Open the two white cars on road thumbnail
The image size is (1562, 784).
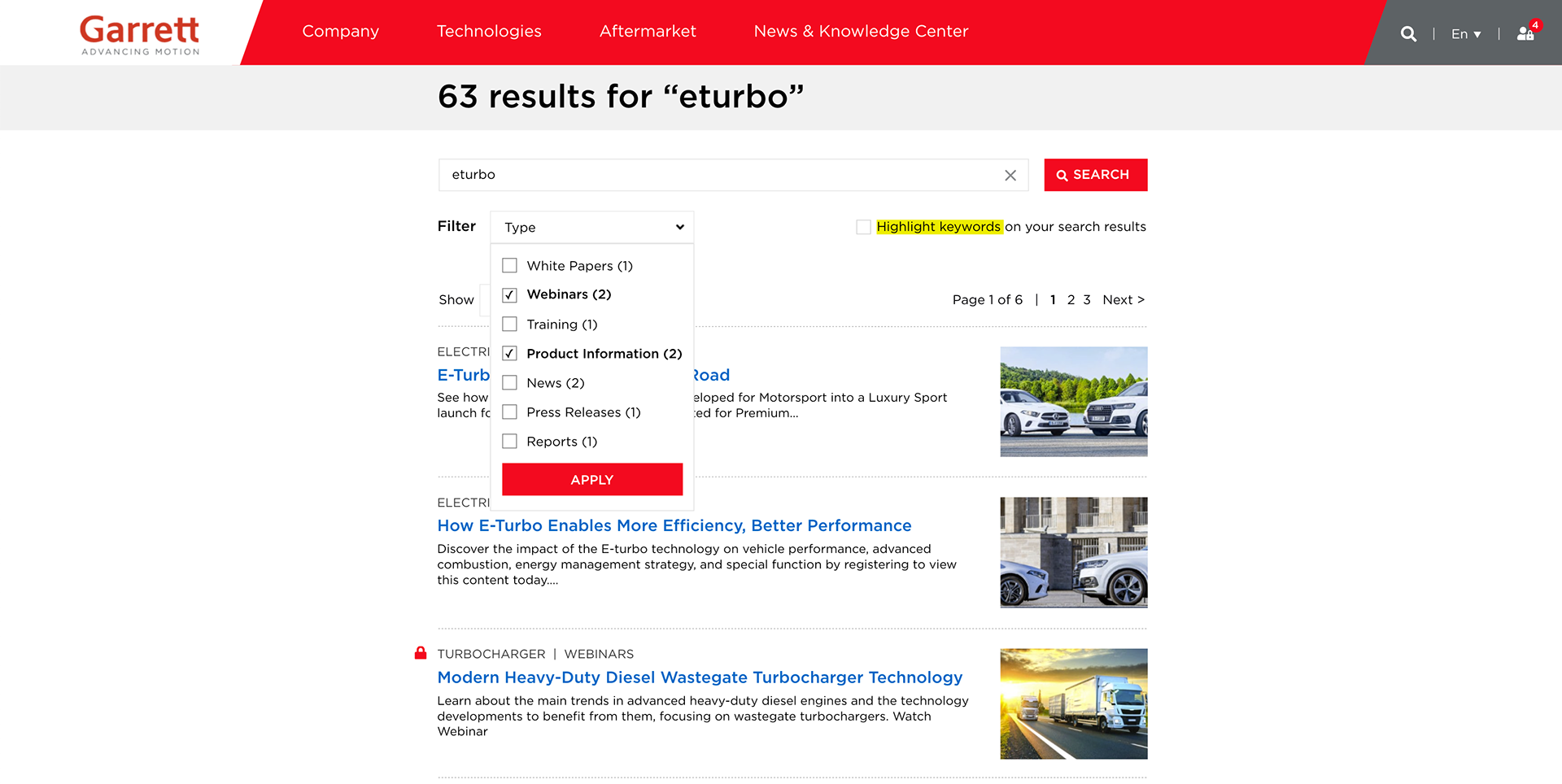[1073, 402]
